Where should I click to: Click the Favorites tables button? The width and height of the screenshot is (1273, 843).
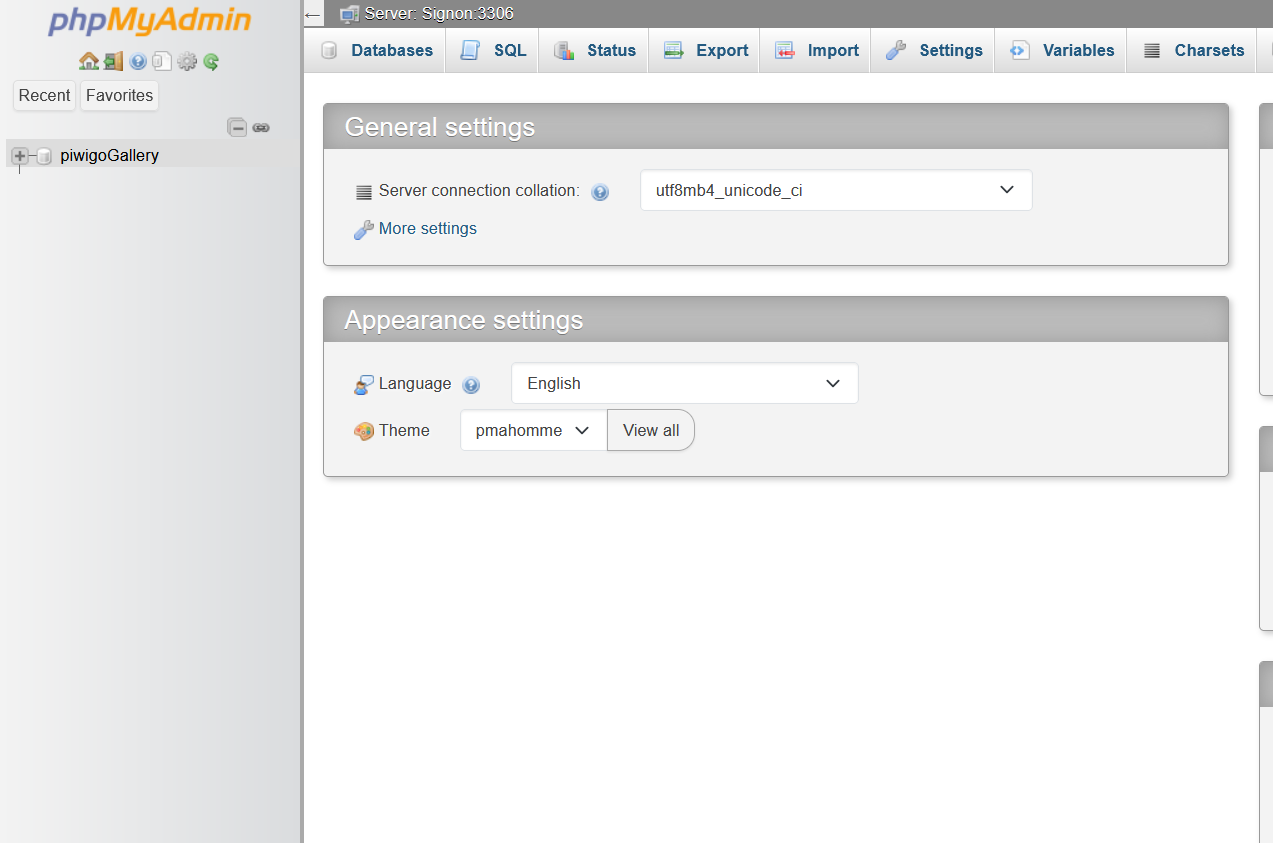point(120,95)
